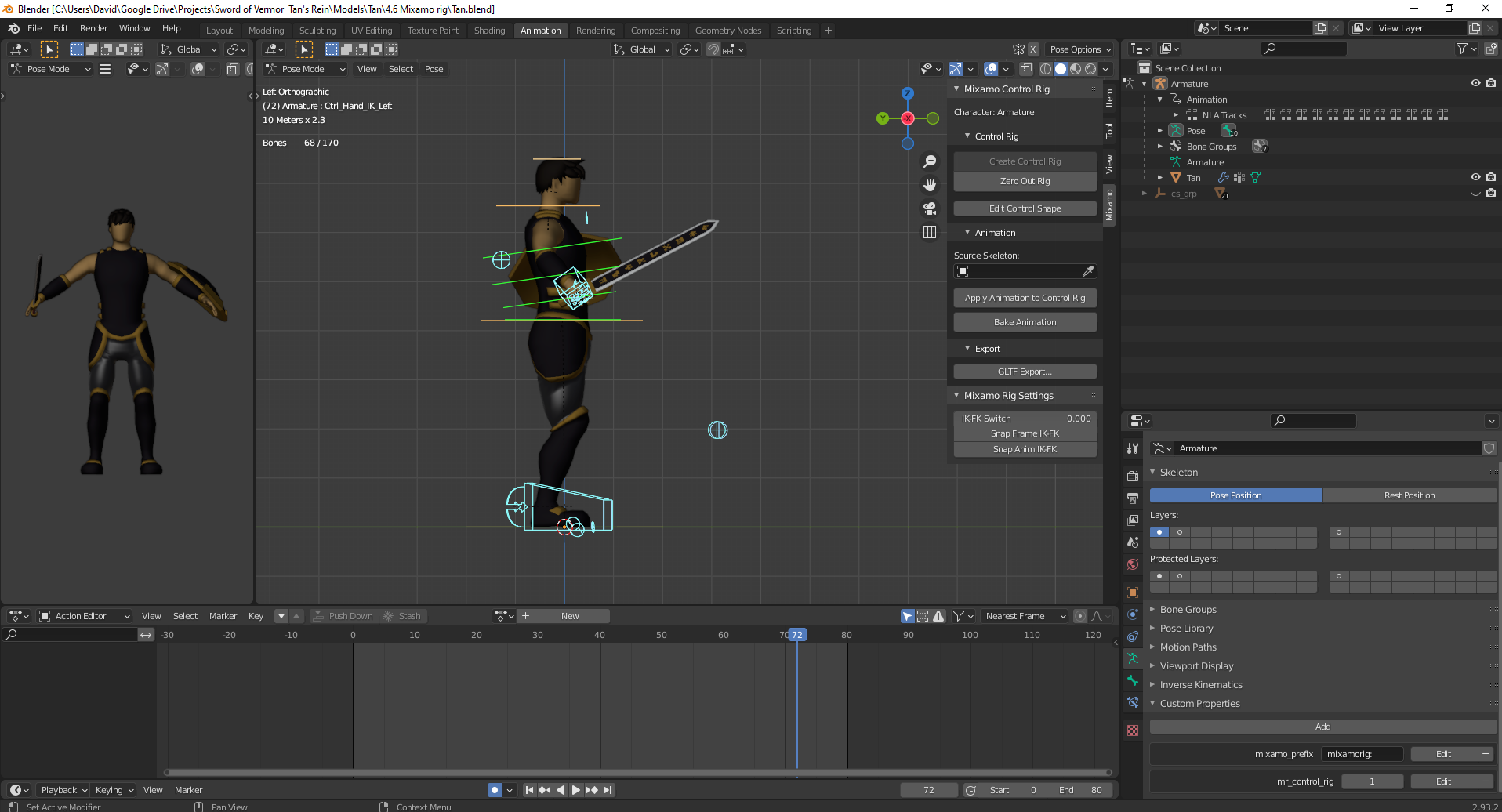Switch armature to Rest Position

point(1409,495)
